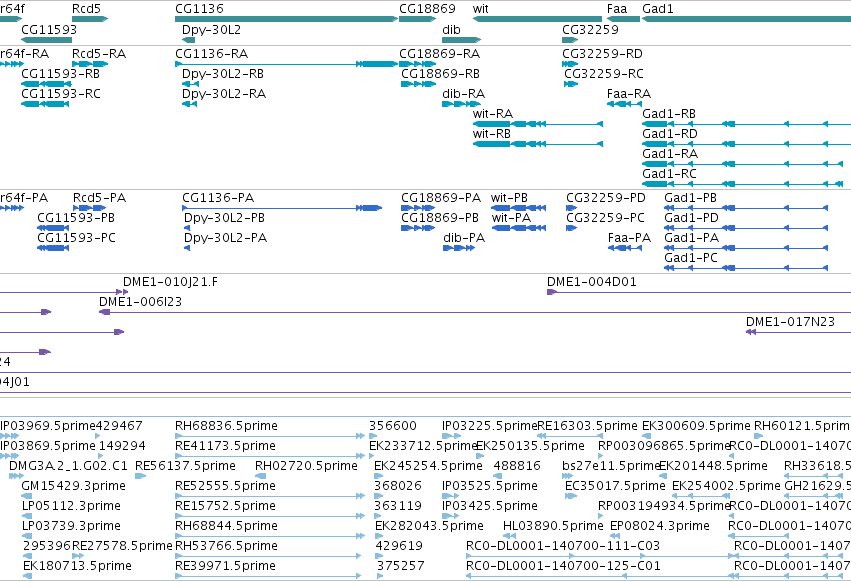The image size is (851, 581).
Task: Click EST EK282043.5prime
Action: point(379,536)
